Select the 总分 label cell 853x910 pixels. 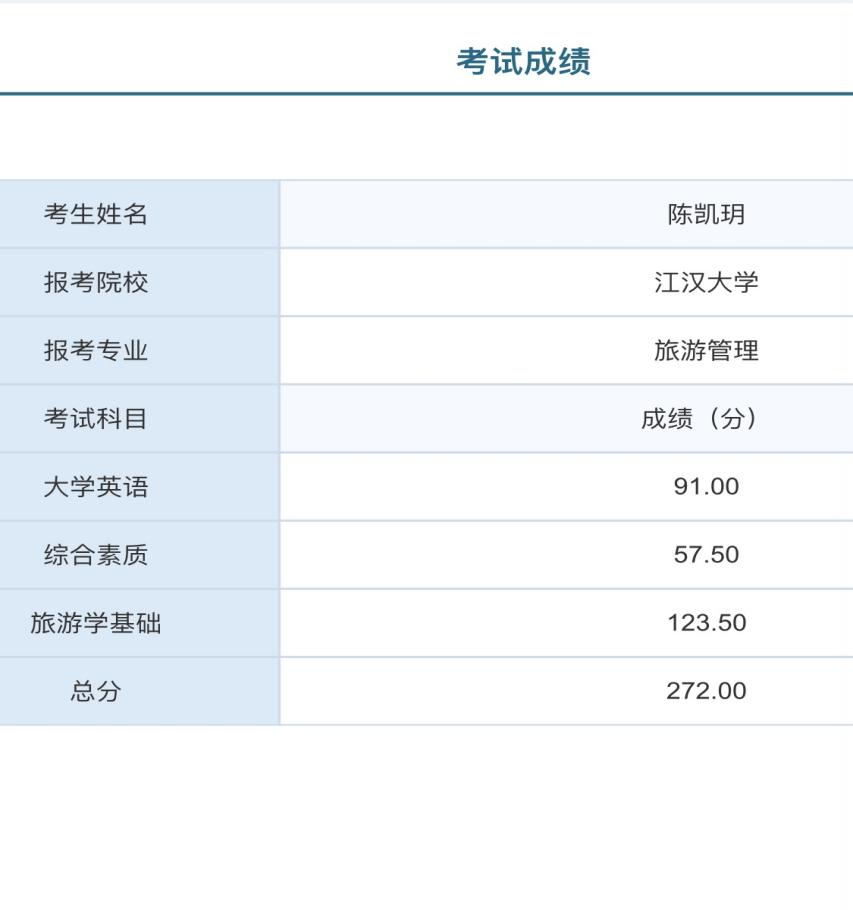pyautogui.click(x=96, y=691)
